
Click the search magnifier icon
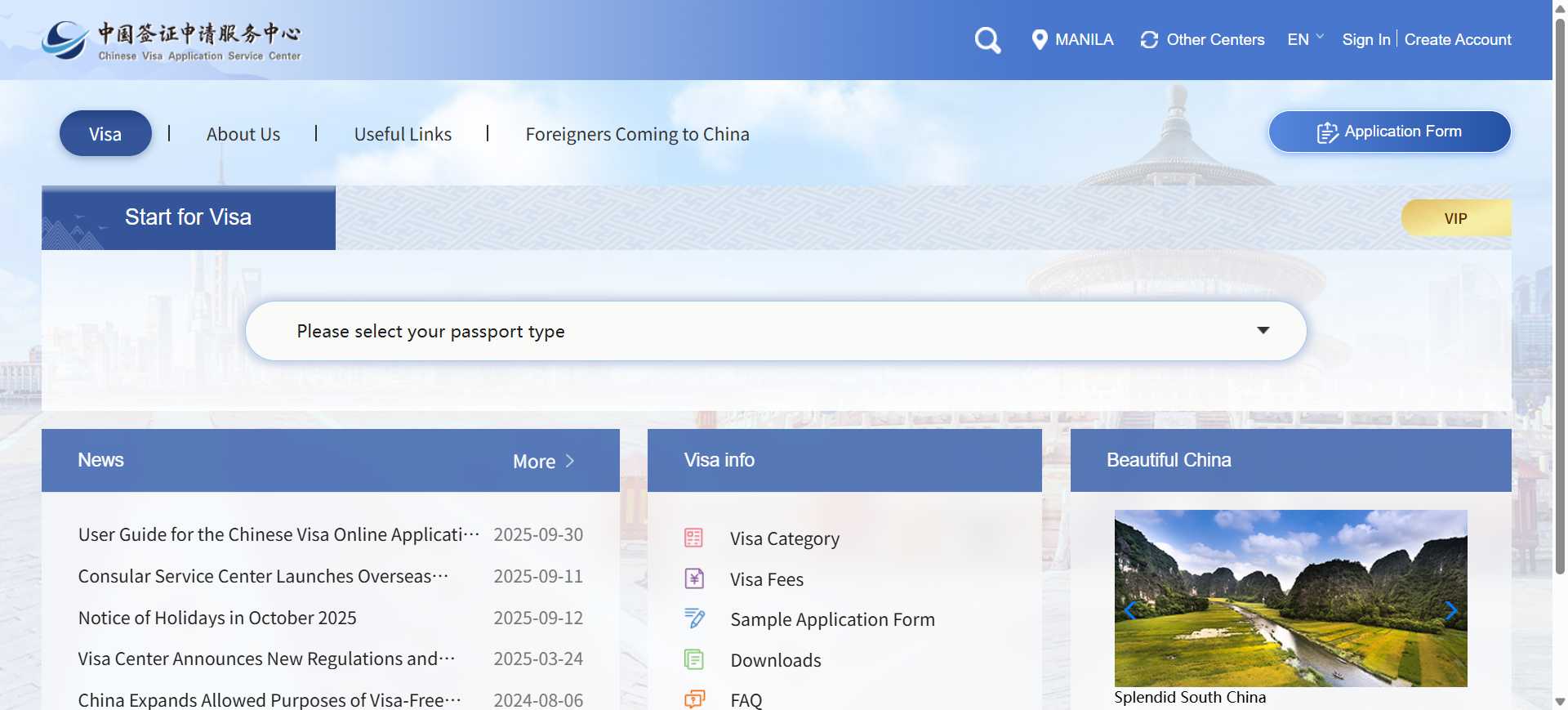[987, 40]
